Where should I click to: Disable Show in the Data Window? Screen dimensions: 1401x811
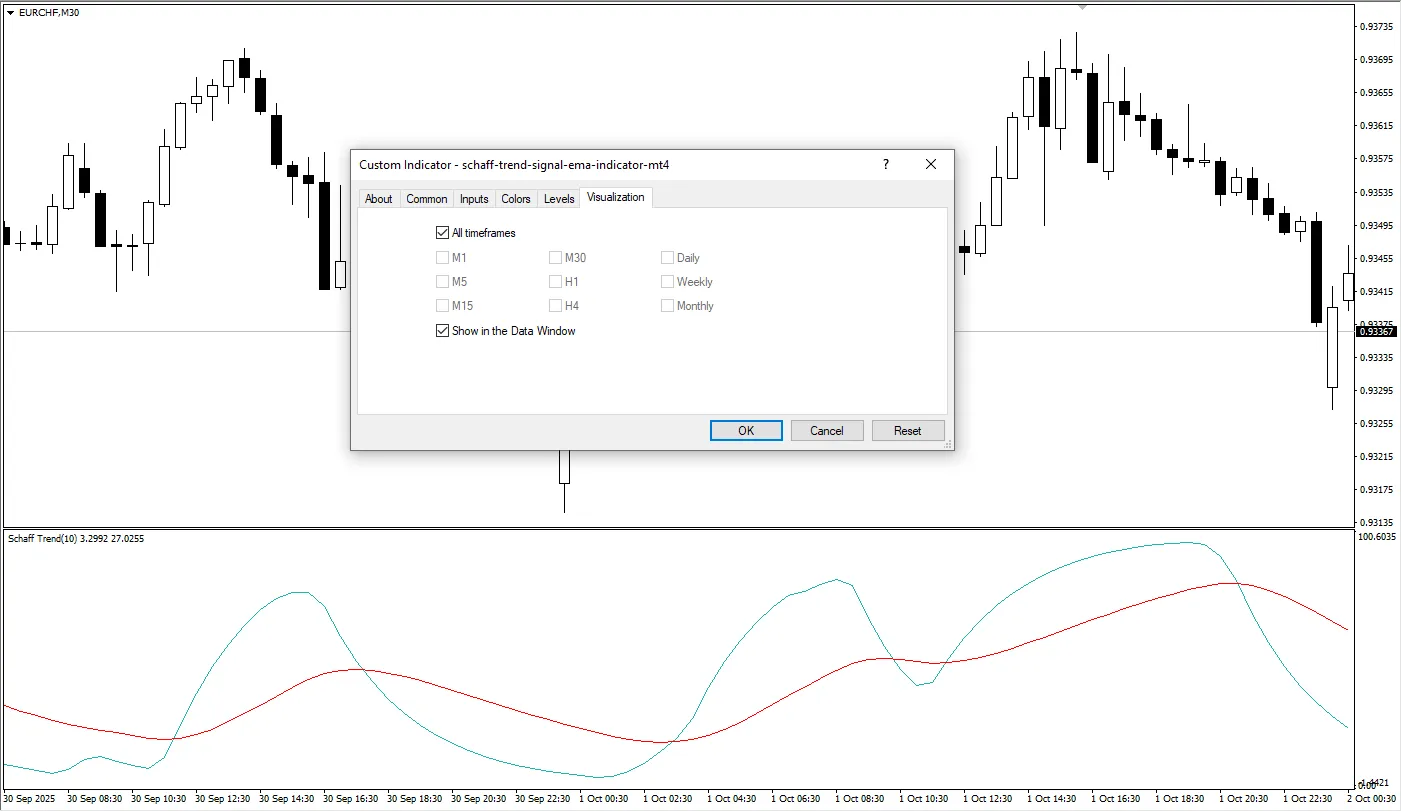[443, 330]
